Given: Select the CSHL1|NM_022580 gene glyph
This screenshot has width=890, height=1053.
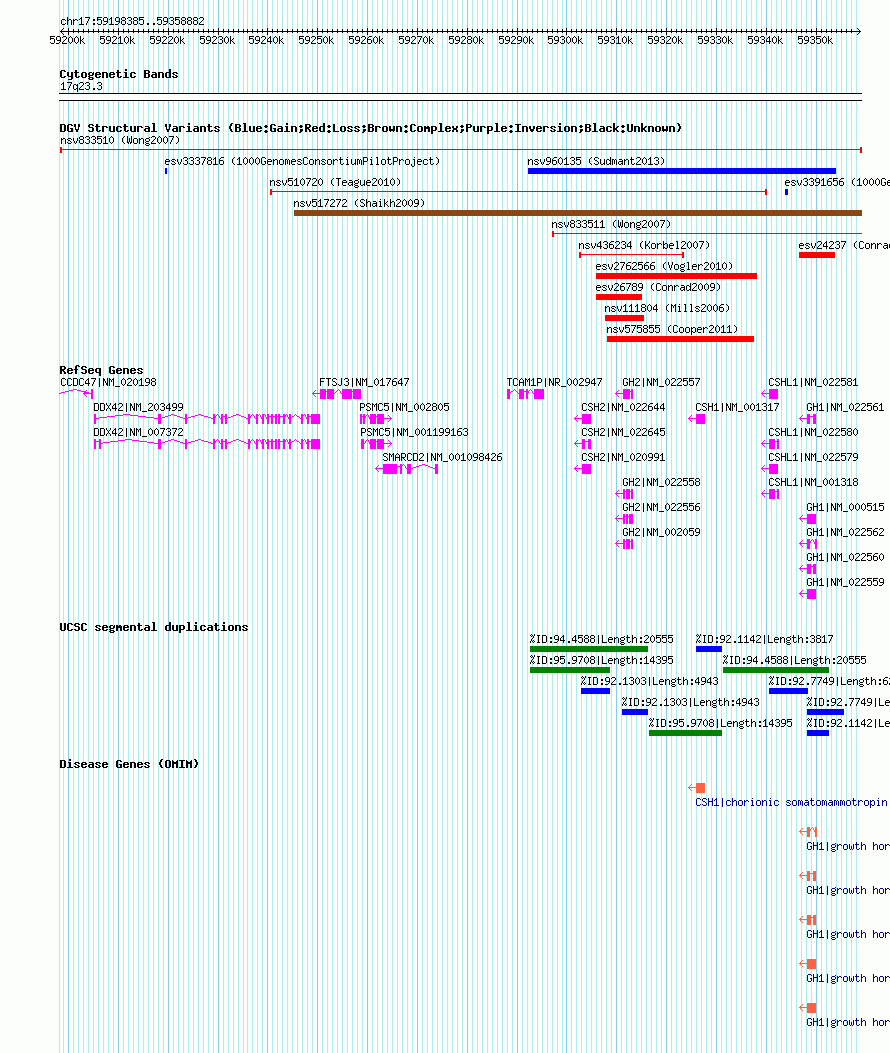Looking at the screenshot, I should tap(770, 444).
